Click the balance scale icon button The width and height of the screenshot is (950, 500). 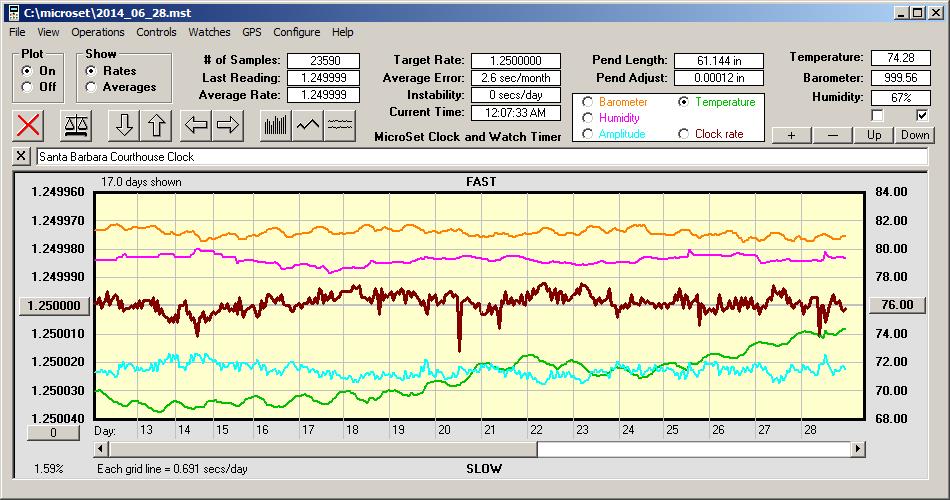pyautogui.click(x=76, y=125)
